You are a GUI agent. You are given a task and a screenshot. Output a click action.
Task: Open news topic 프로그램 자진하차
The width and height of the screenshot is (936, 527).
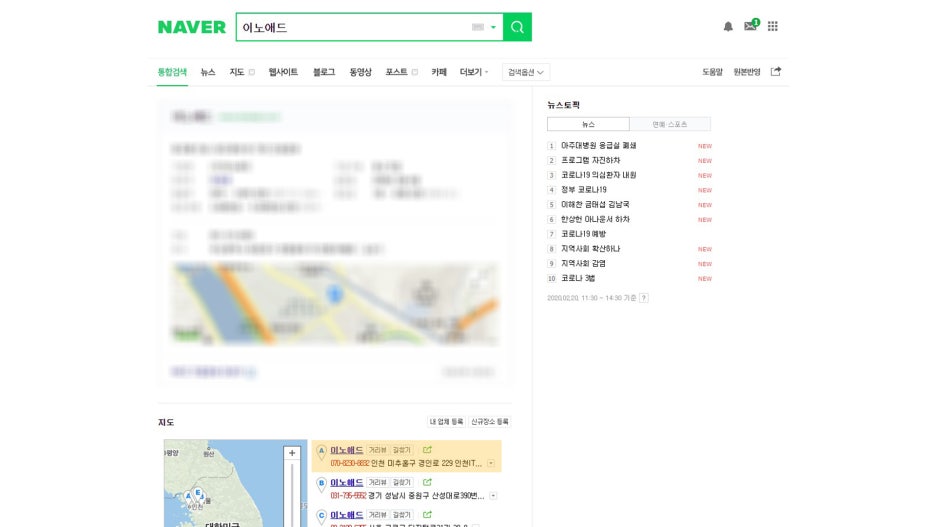point(590,161)
